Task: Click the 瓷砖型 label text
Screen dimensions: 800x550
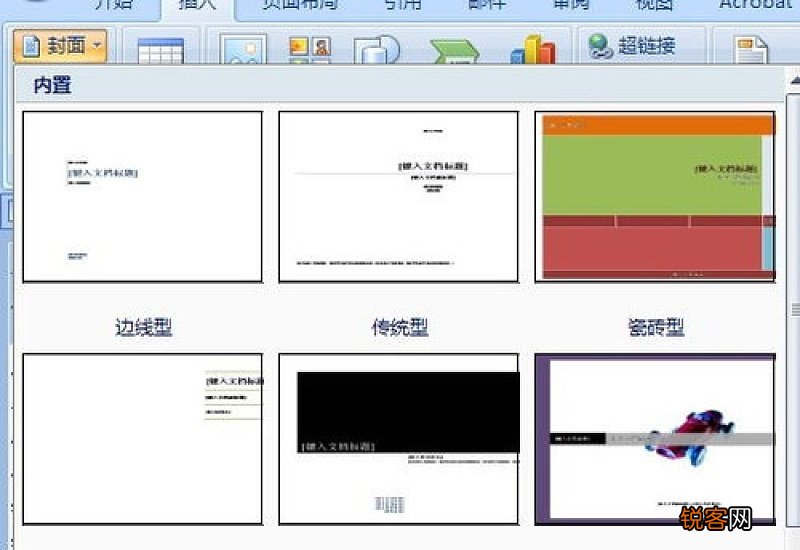Action: [656, 328]
